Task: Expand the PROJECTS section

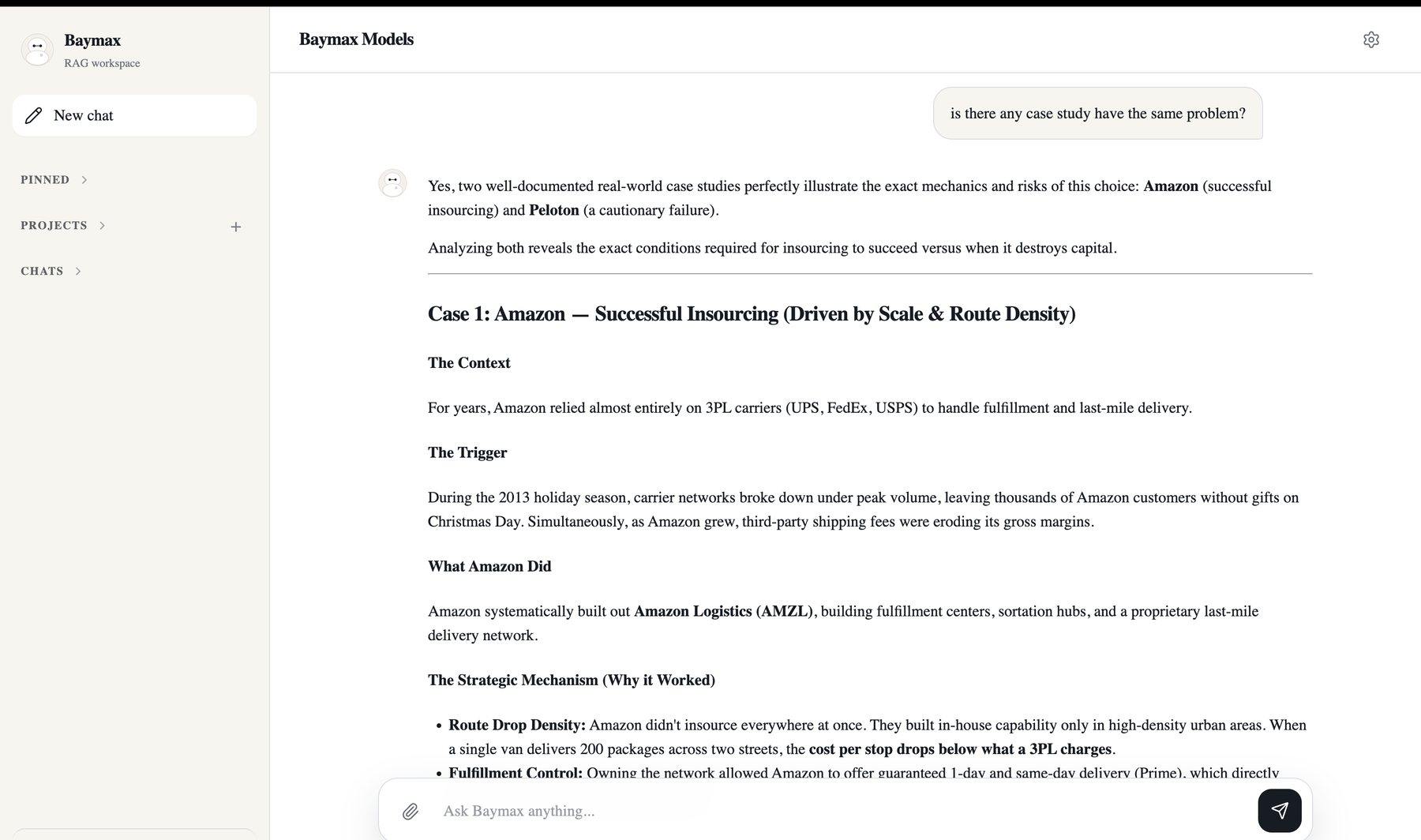Action: pos(62,226)
